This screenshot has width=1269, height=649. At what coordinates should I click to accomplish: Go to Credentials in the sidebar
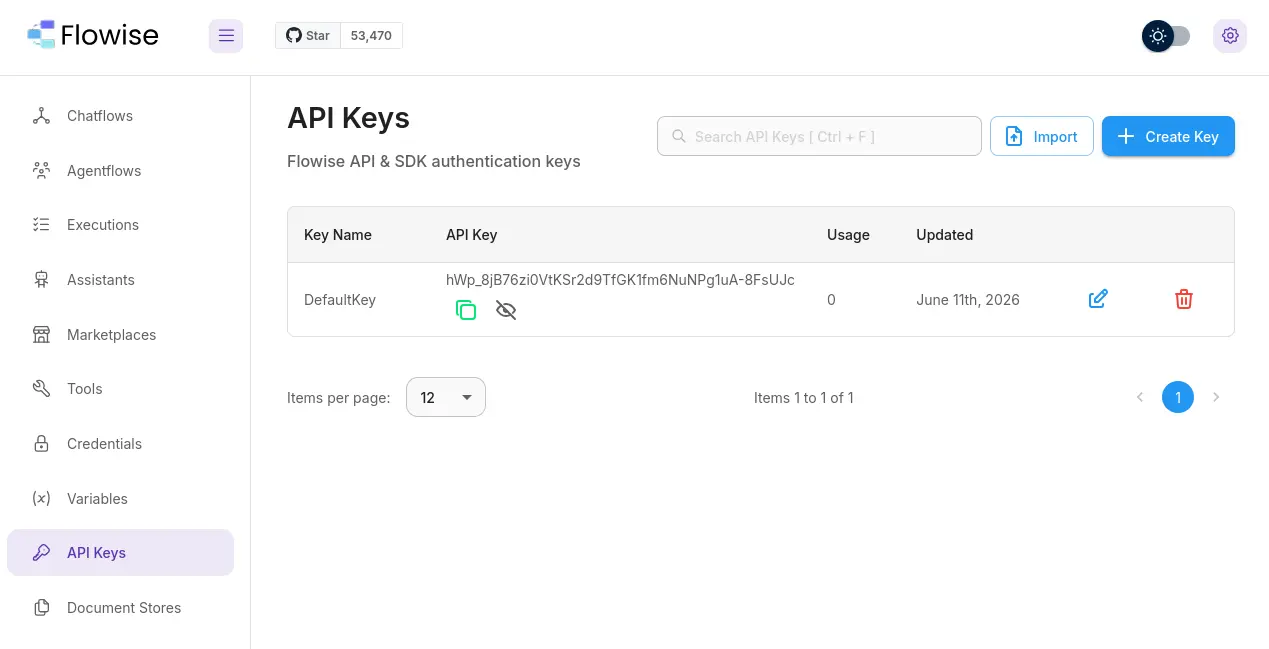pos(120,444)
